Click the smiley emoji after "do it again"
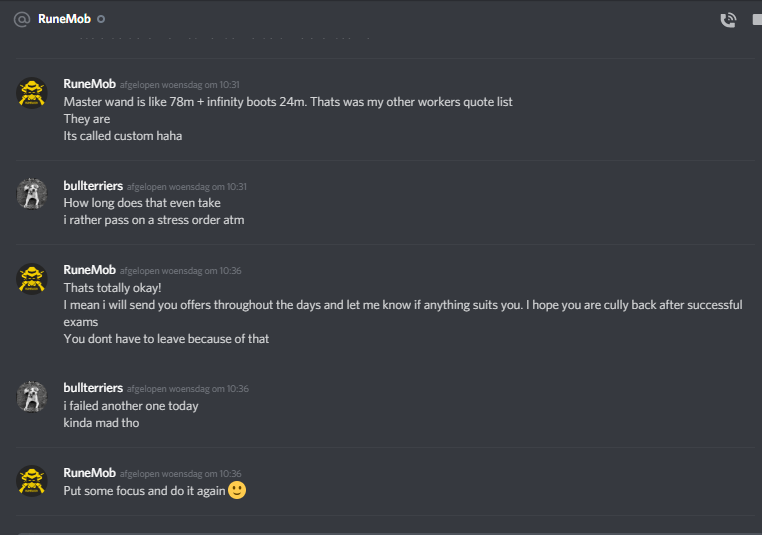This screenshot has width=762, height=535. [x=237, y=490]
